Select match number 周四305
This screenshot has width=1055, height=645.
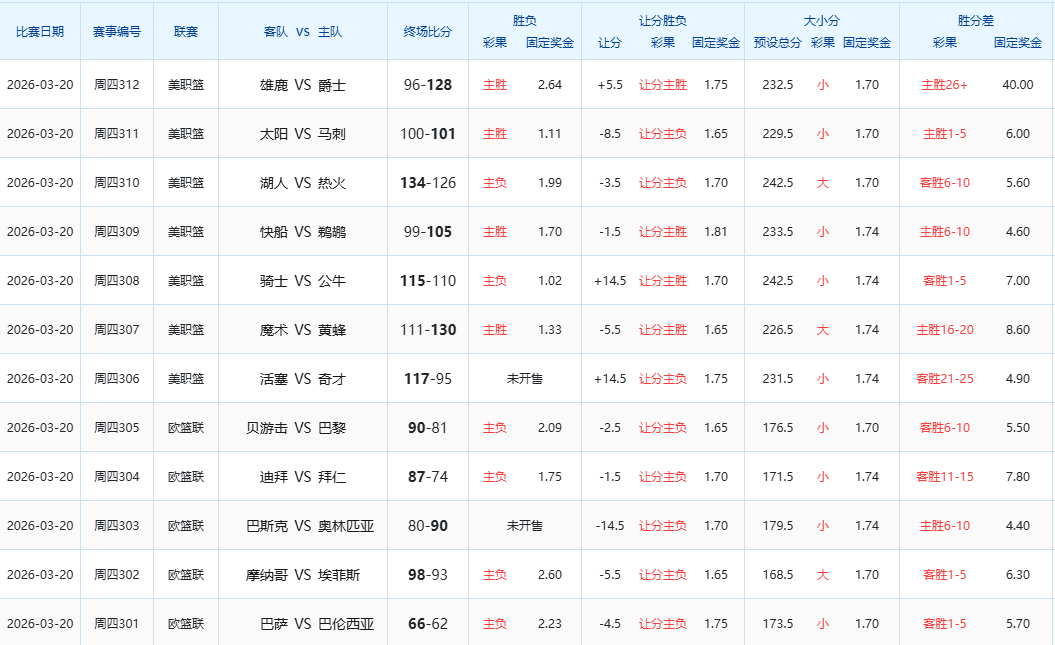117,428
